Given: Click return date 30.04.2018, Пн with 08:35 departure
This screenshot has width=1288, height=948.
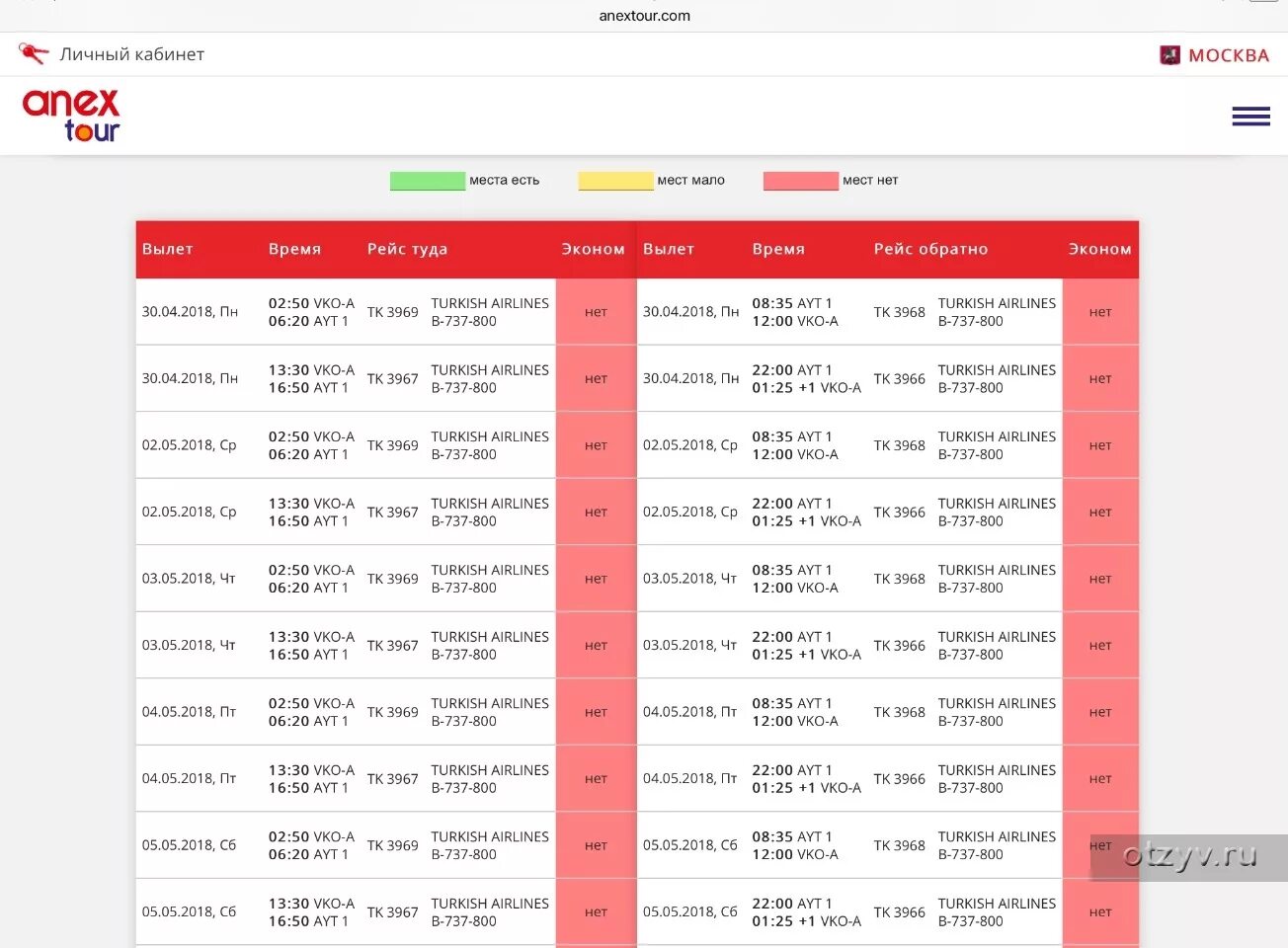Looking at the screenshot, I should coord(690,312).
